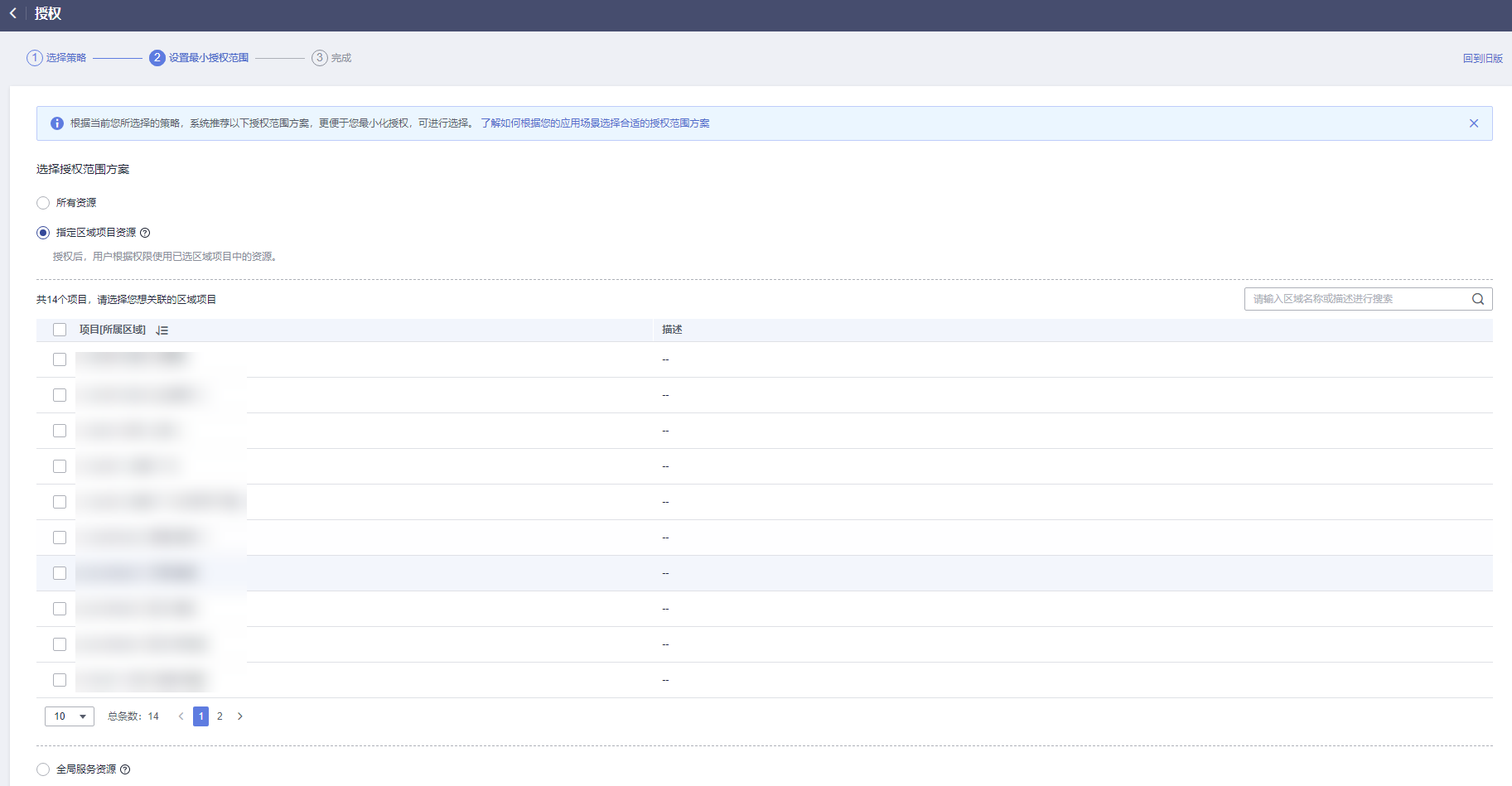
Task: Go to next page with right chevron
Action: tap(240, 716)
